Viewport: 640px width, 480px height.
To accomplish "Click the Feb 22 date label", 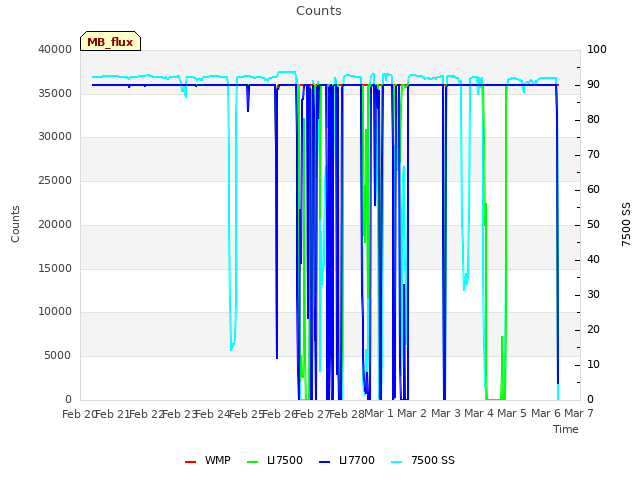I will point(146,414).
